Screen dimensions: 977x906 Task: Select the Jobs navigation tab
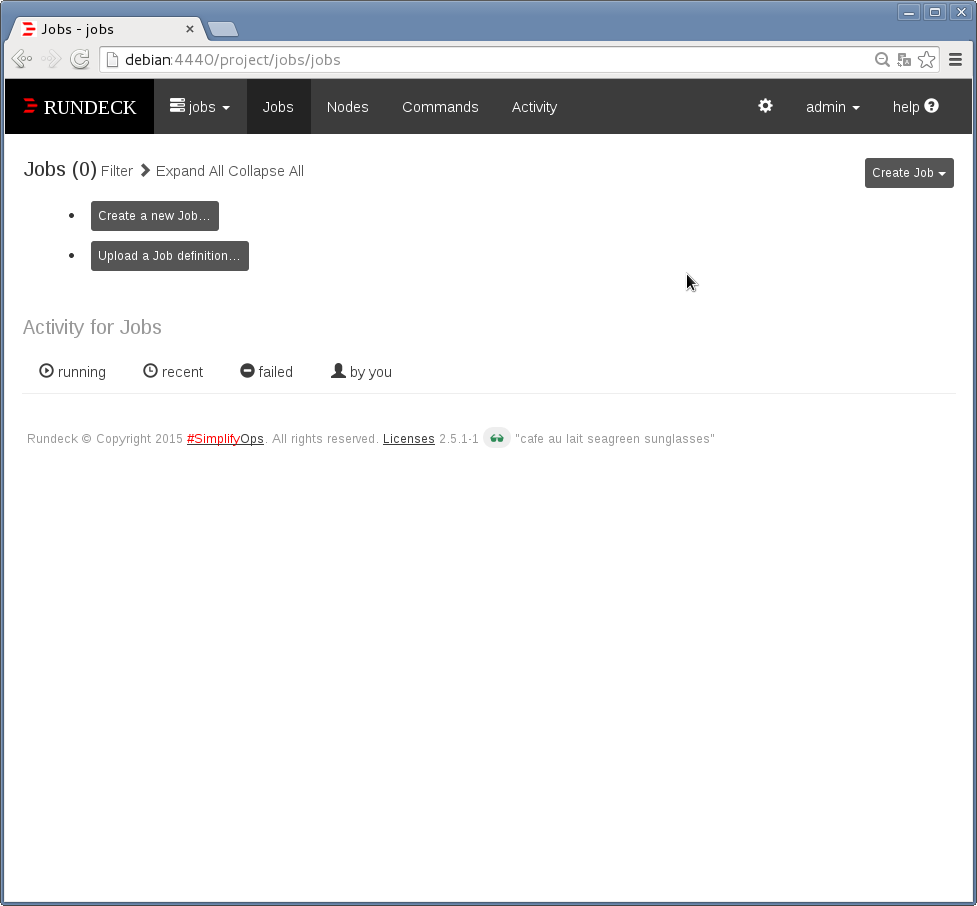coord(278,107)
